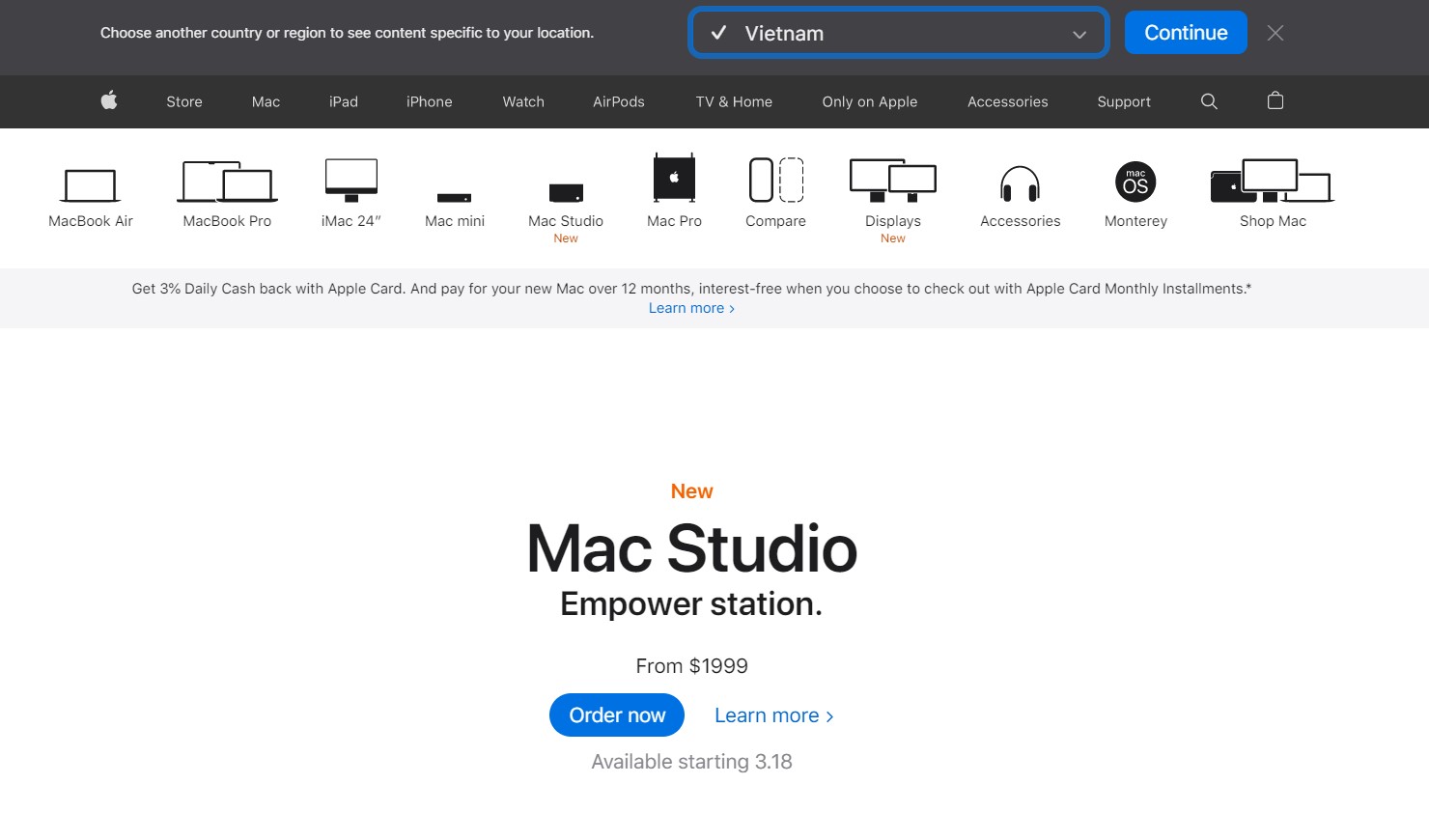
Task: Select the Mac Pro tower icon
Action: (x=674, y=178)
